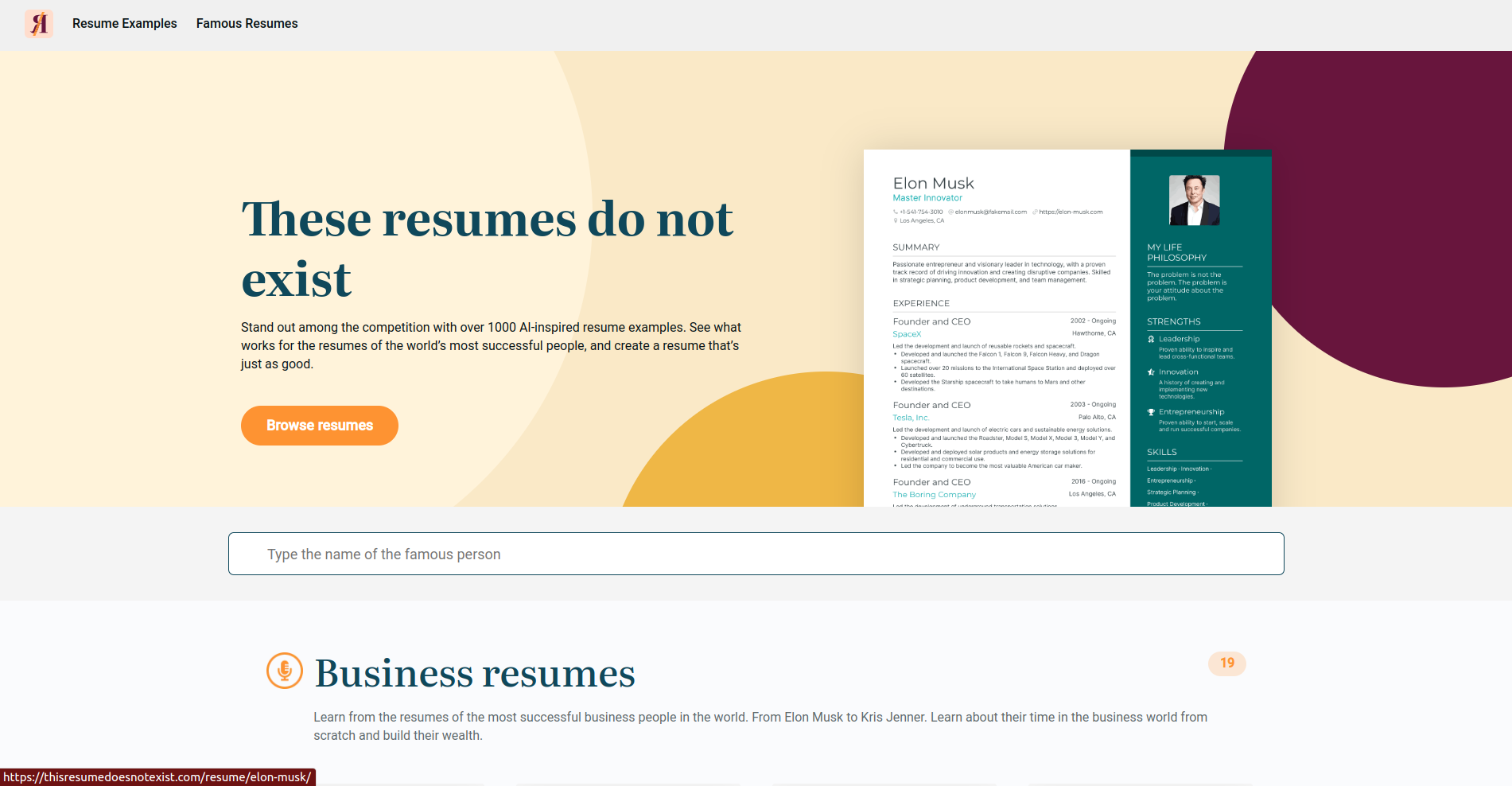Open the Resume Examples menu item

click(x=125, y=24)
